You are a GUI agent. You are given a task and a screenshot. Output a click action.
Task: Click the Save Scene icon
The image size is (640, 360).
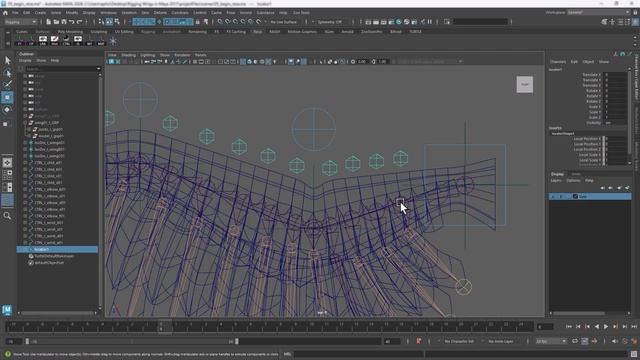click(x=64, y=22)
